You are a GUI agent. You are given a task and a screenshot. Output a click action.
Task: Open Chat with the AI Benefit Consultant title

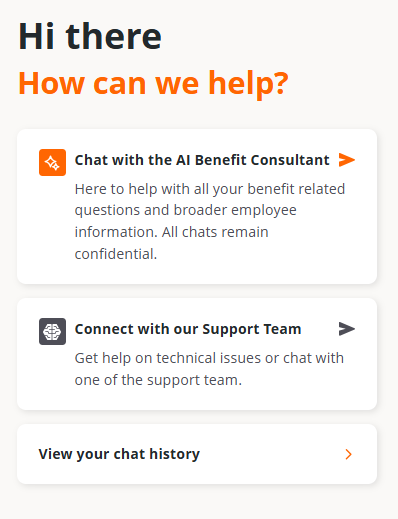[x=202, y=160]
